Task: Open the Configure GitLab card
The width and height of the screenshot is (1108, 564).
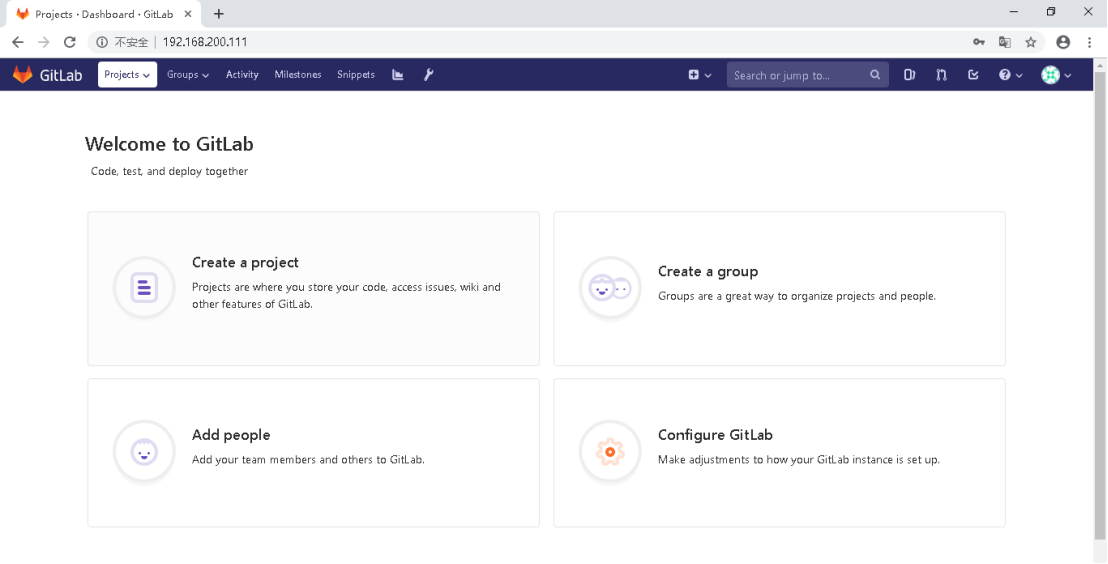Action: click(x=779, y=452)
